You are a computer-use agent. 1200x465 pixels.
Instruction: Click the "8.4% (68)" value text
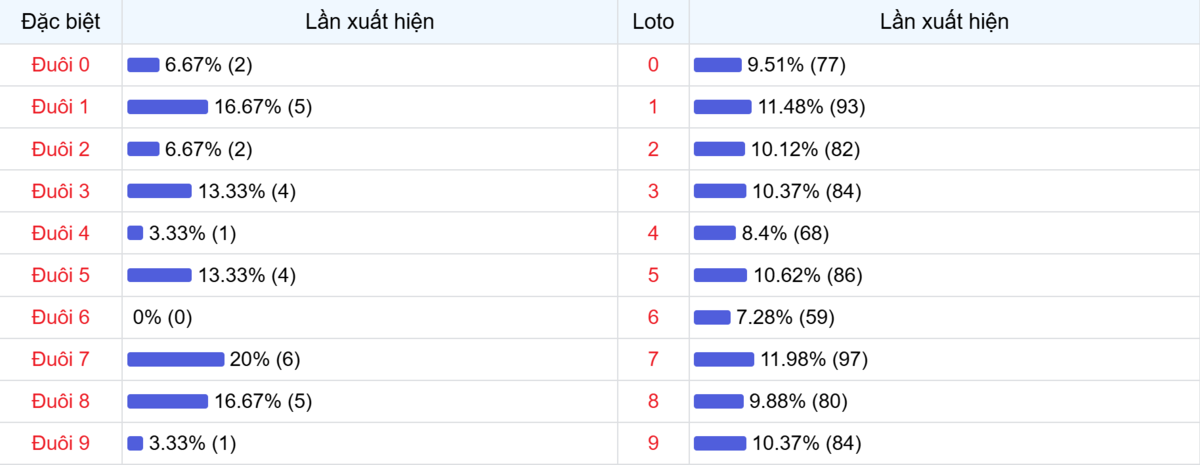pos(785,233)
